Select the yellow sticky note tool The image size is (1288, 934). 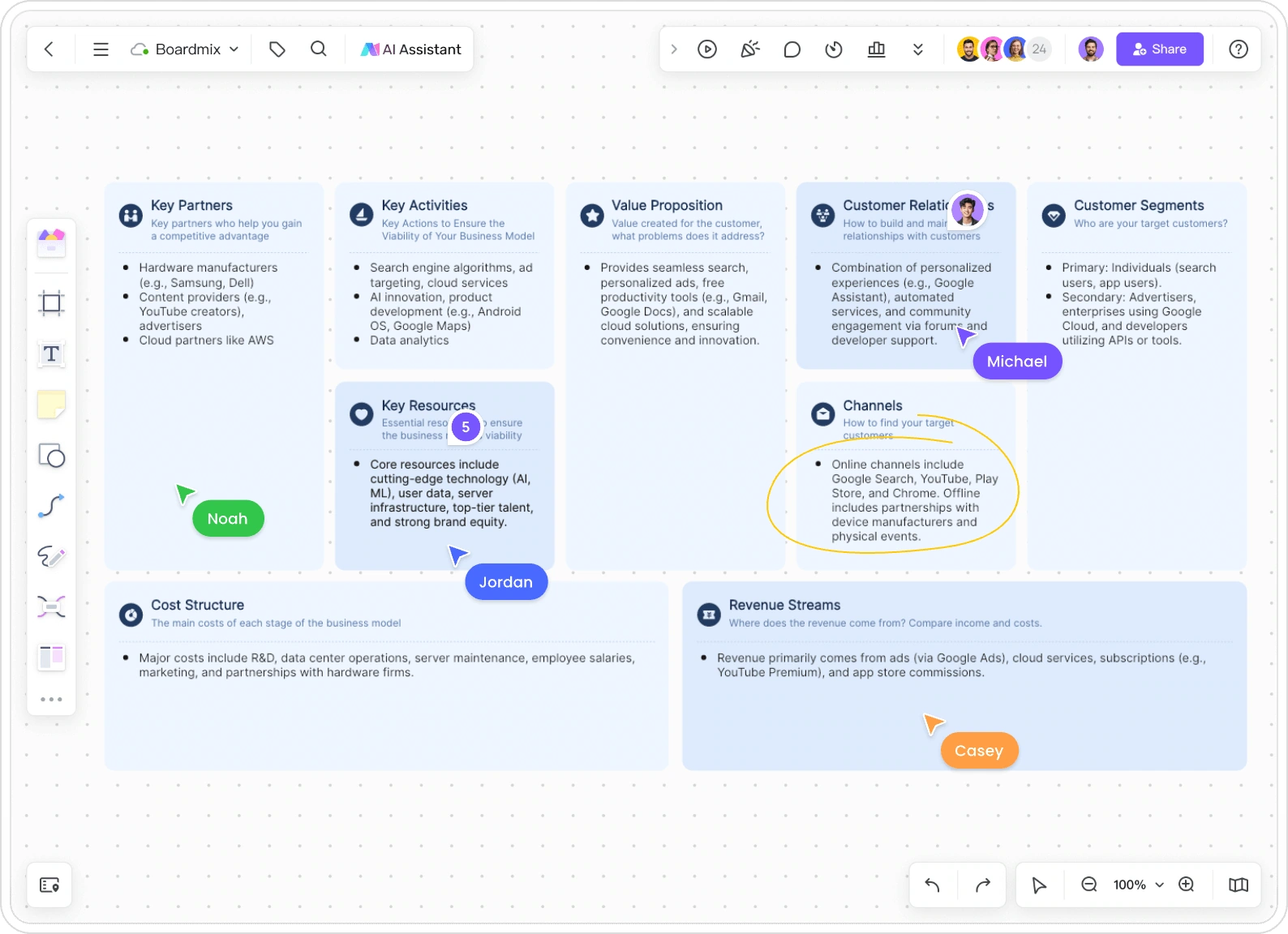point(51,405)
